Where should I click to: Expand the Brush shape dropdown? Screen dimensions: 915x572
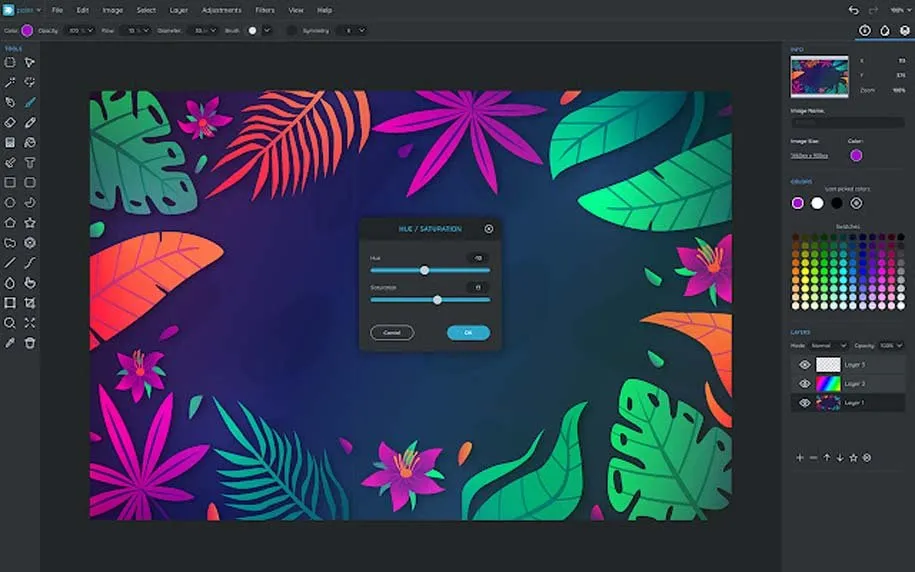(266, 31)
